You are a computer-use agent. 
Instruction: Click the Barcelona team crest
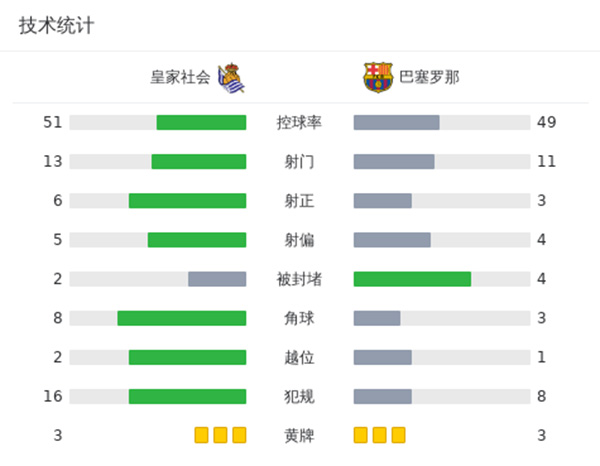pyautogui.click(x=379, y=77)
